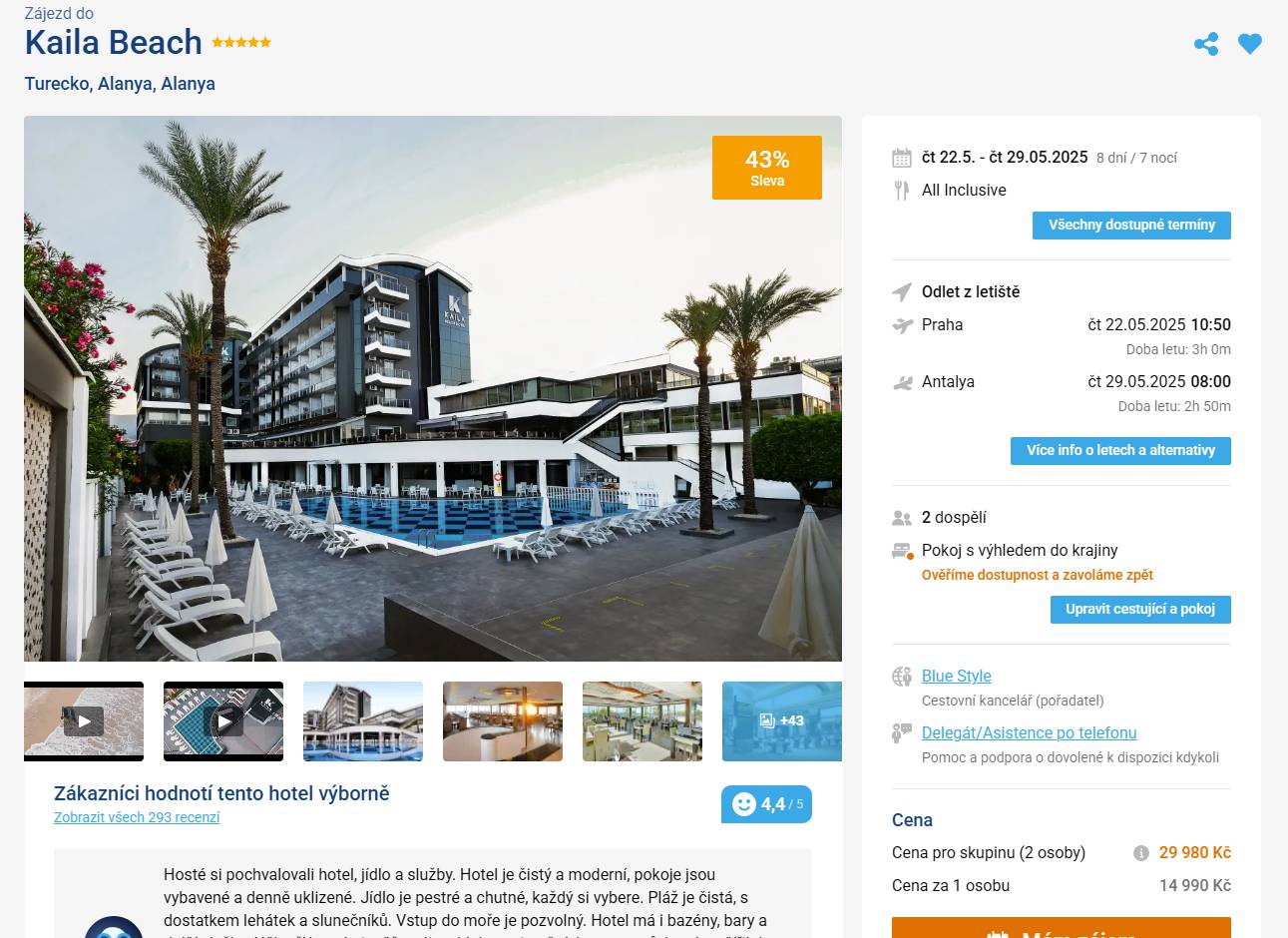Viewport: 1288px width, 938px height.
Task: Click the globe icon beside Blue Style
Action: pos(902,677)
